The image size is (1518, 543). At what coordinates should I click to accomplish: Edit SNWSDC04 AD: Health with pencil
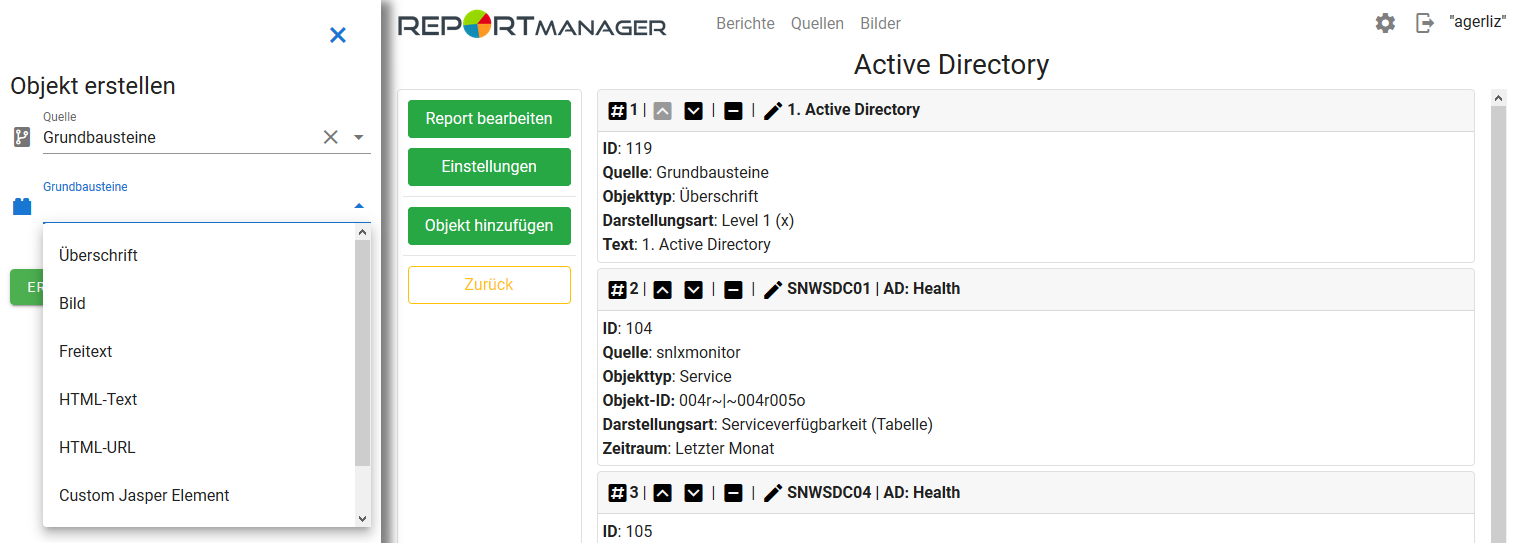773,493
